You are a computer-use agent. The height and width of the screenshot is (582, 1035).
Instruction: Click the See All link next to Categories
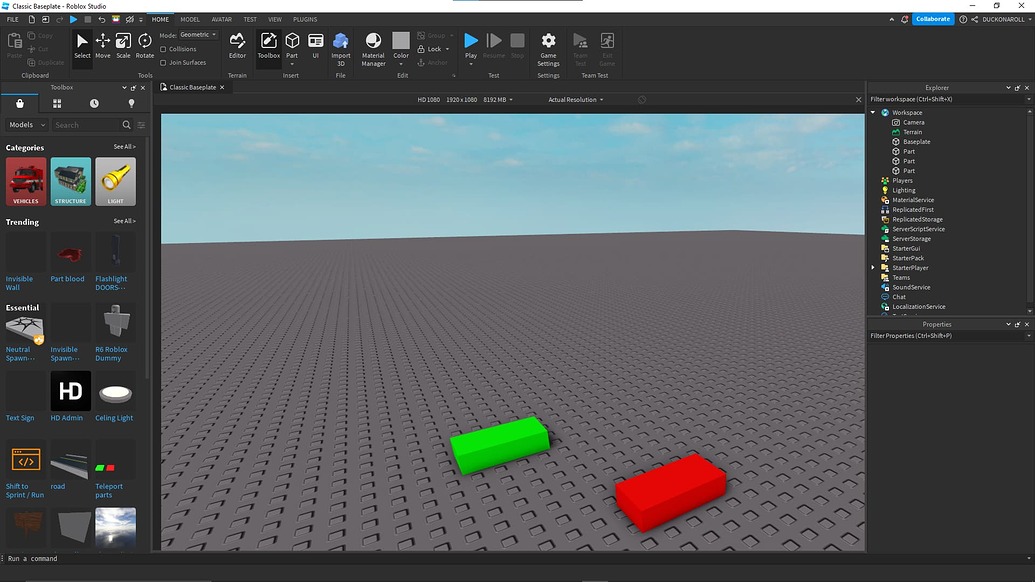point(124,147)
